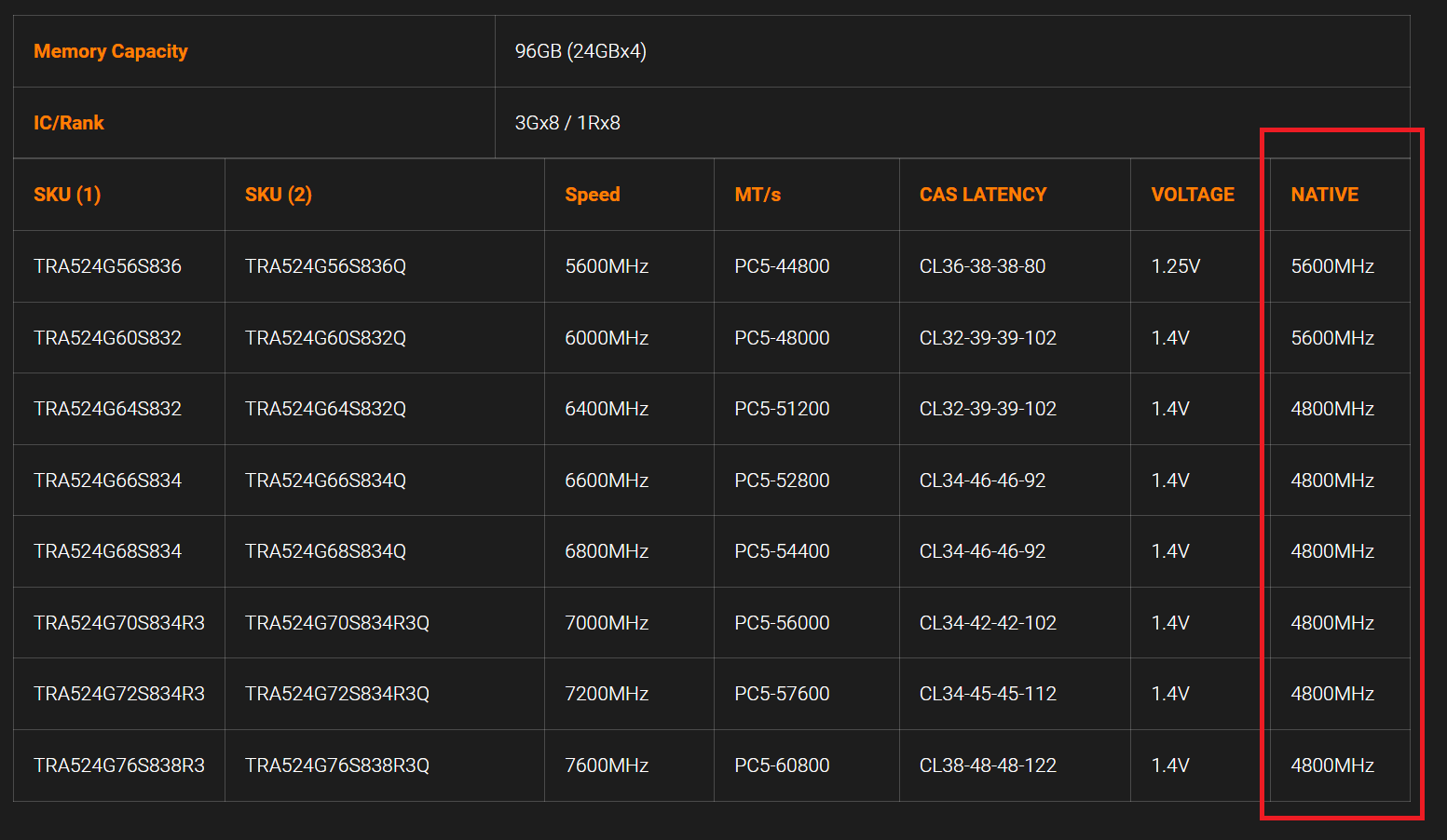Click the NATIVE column header
Image resolution: width=1447 pixels, height=840 pixels.
point(1324,195)
